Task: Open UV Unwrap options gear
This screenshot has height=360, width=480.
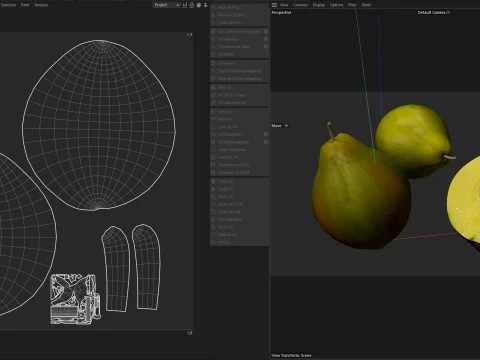Action: [x=266, y=39]
